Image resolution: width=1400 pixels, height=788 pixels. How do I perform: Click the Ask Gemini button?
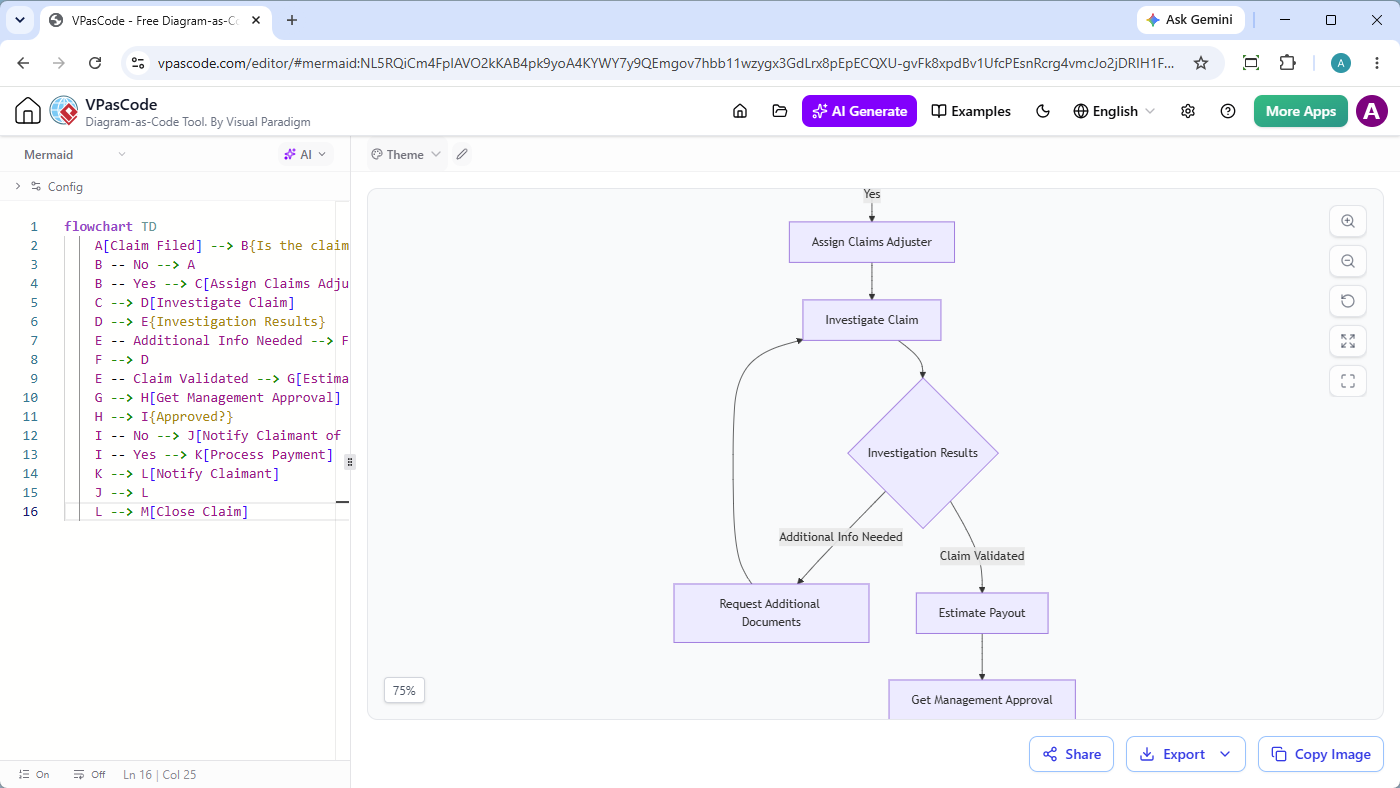point(1190,20)
